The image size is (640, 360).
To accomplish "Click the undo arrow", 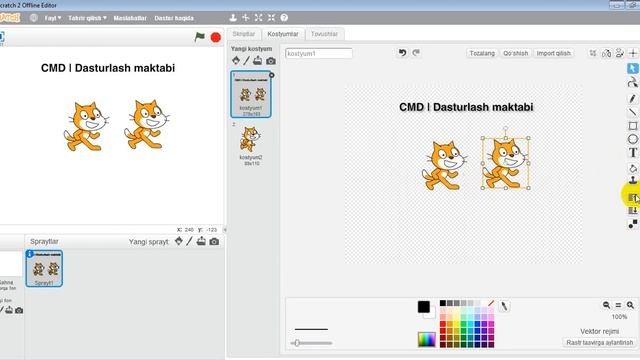I will (x=402, y=53).
